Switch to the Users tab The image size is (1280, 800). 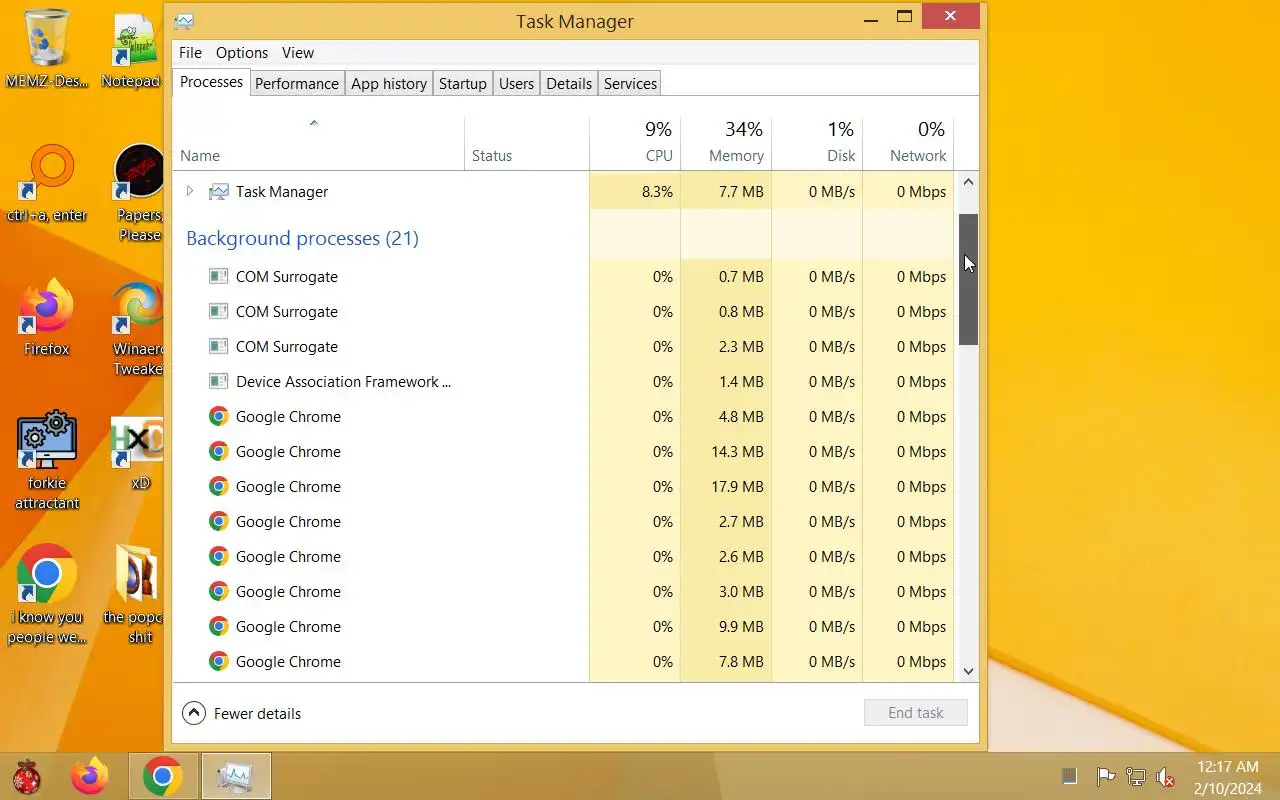tap(516, 83)
